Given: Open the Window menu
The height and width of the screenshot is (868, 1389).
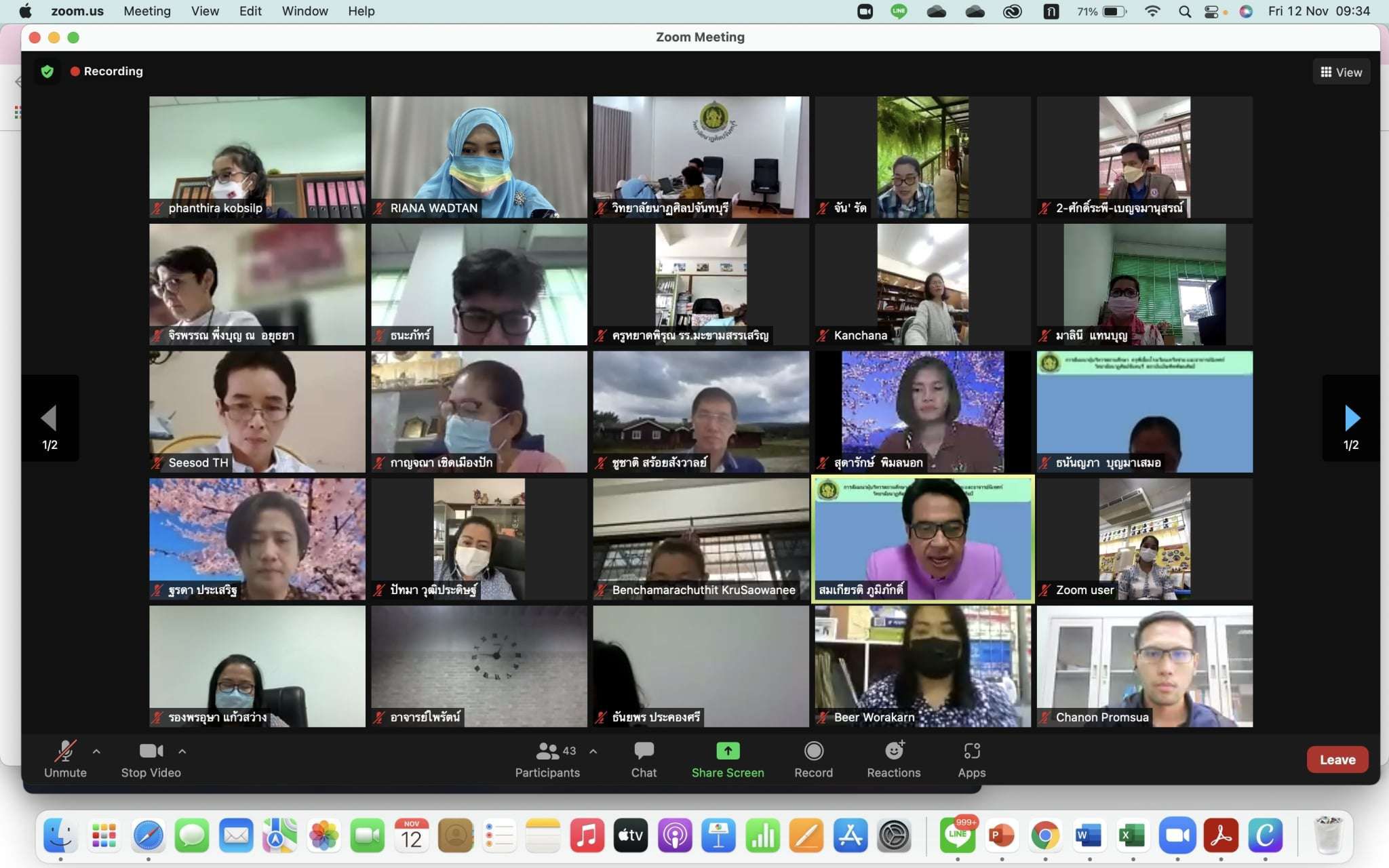Looking at the screenshot, I should point(305,11).
